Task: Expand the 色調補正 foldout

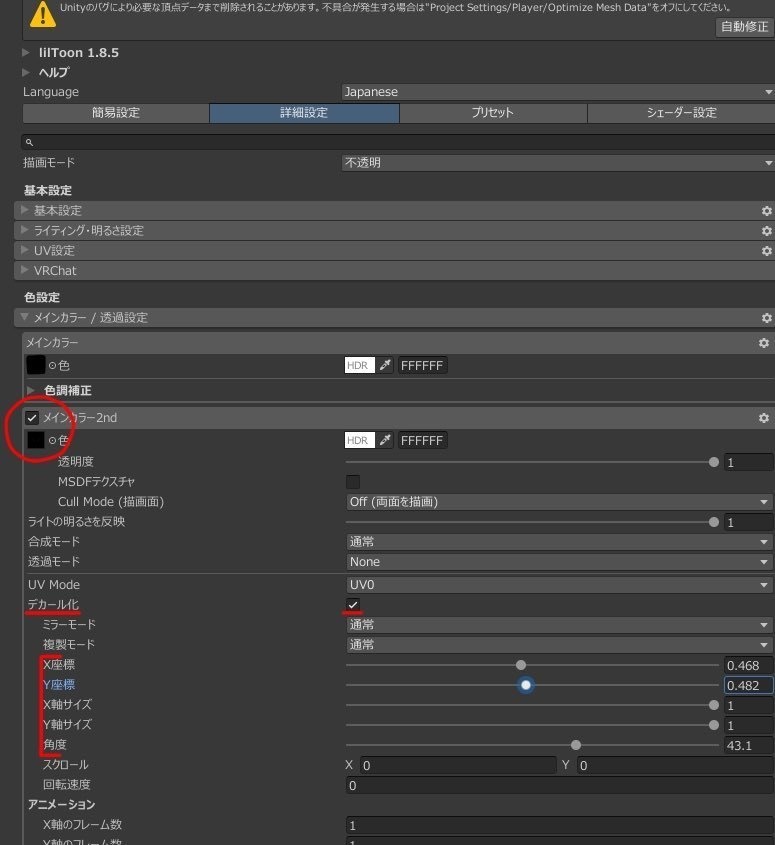Action: coord(31,390)
